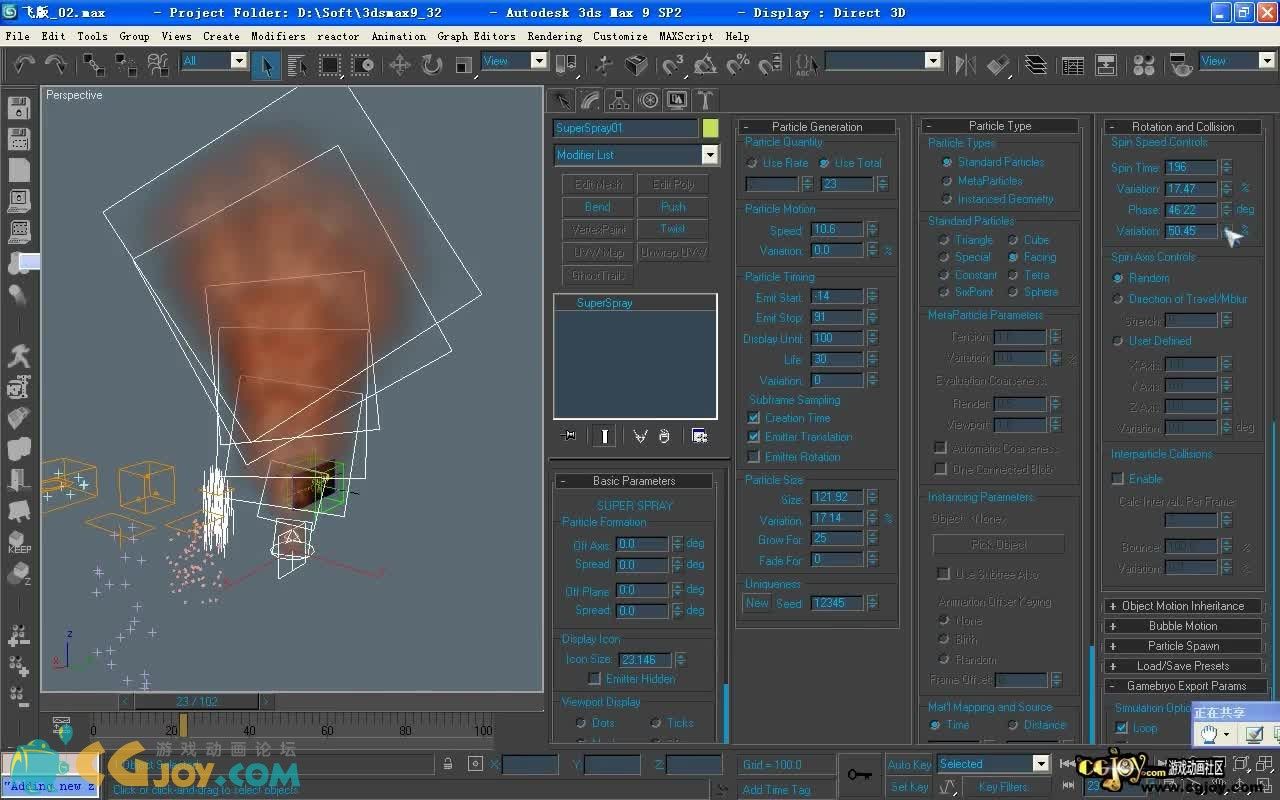Click the Undo arrow in the toolbar
Screen dimensions: 1280x800
[x=23, y=65]
